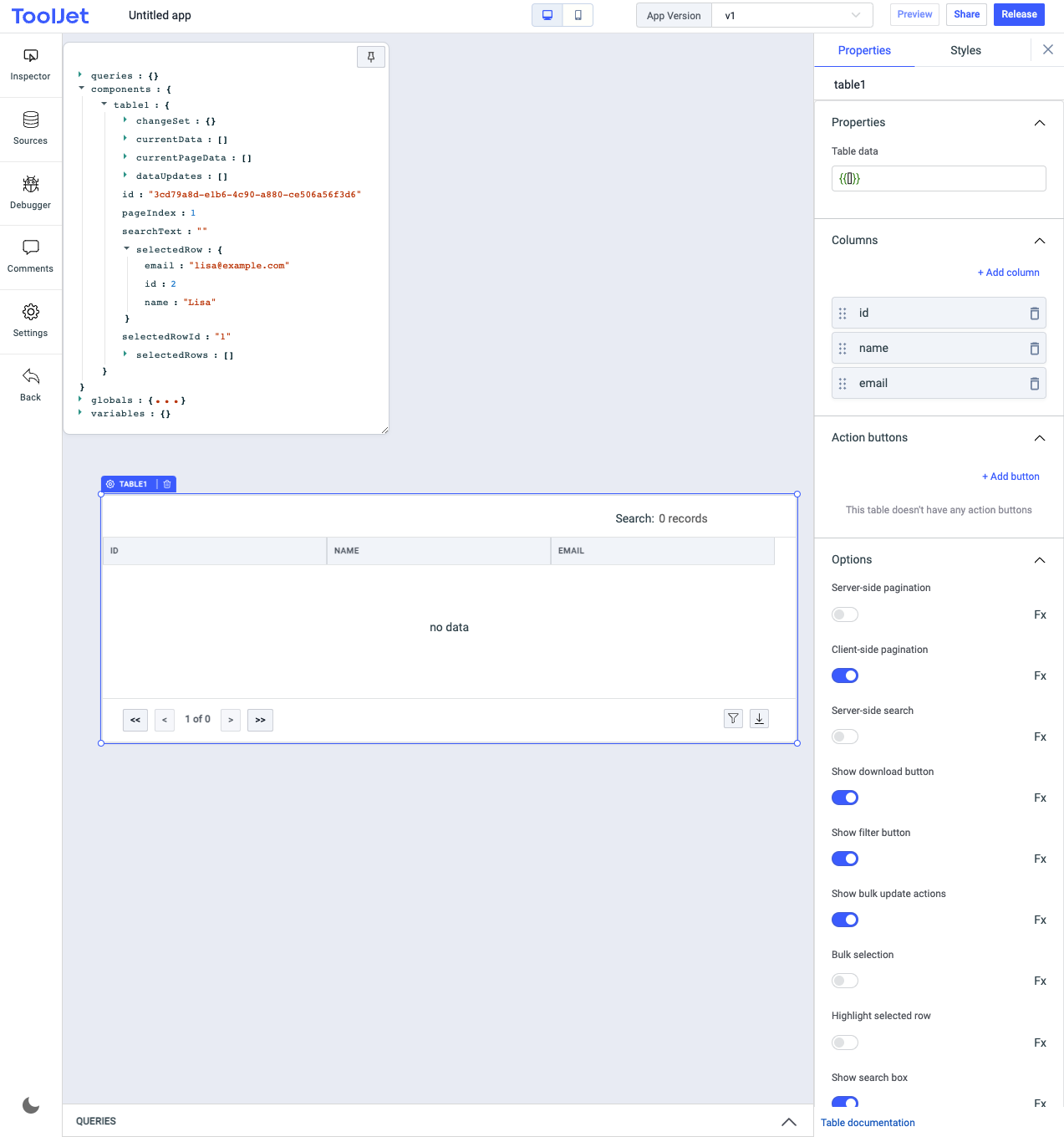Click the TABLE1 widget settings icon
This screenshot has height=1137, width=1064.
pyautogui.click(x=110, y=484)
